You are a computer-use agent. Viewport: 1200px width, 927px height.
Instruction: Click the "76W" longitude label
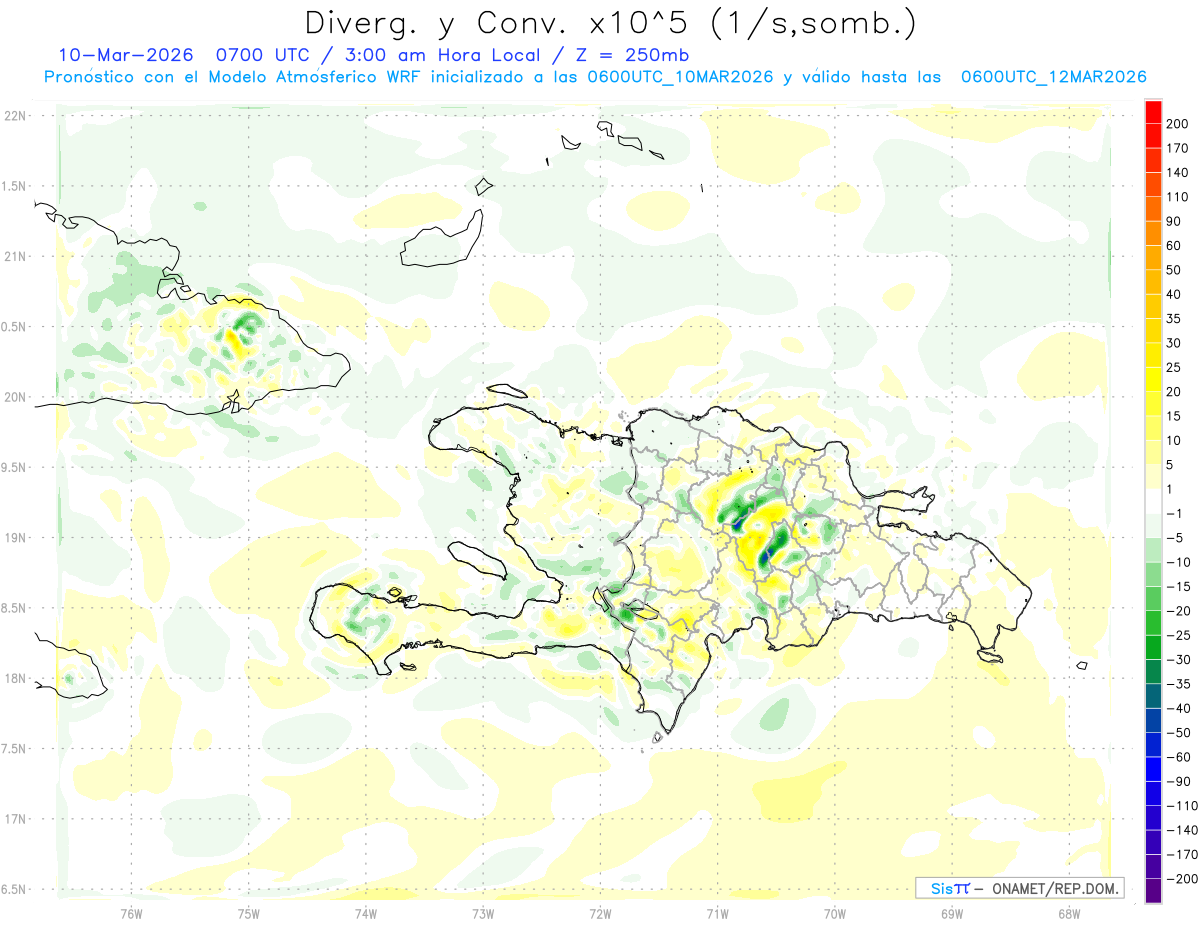pos(131,913)
